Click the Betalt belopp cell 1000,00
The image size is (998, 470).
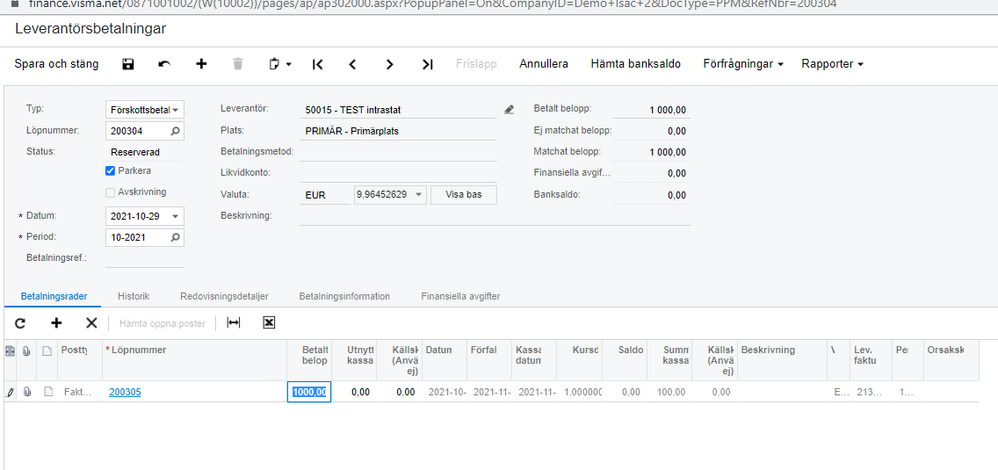click(309, 392)
